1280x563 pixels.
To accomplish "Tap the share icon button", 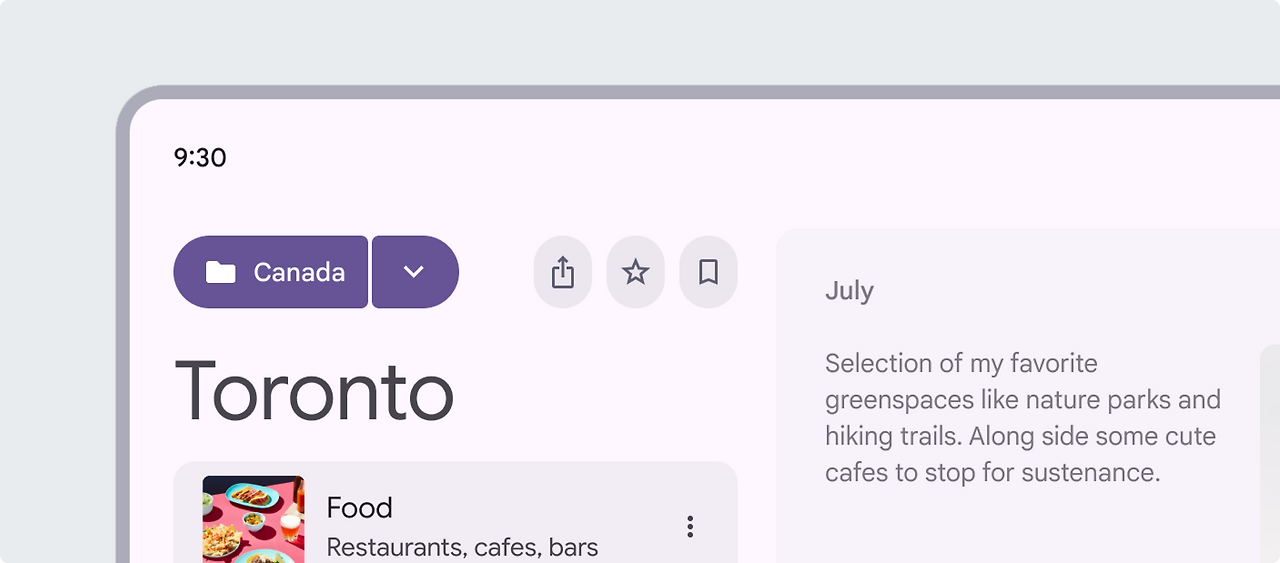I will (563, 272).
